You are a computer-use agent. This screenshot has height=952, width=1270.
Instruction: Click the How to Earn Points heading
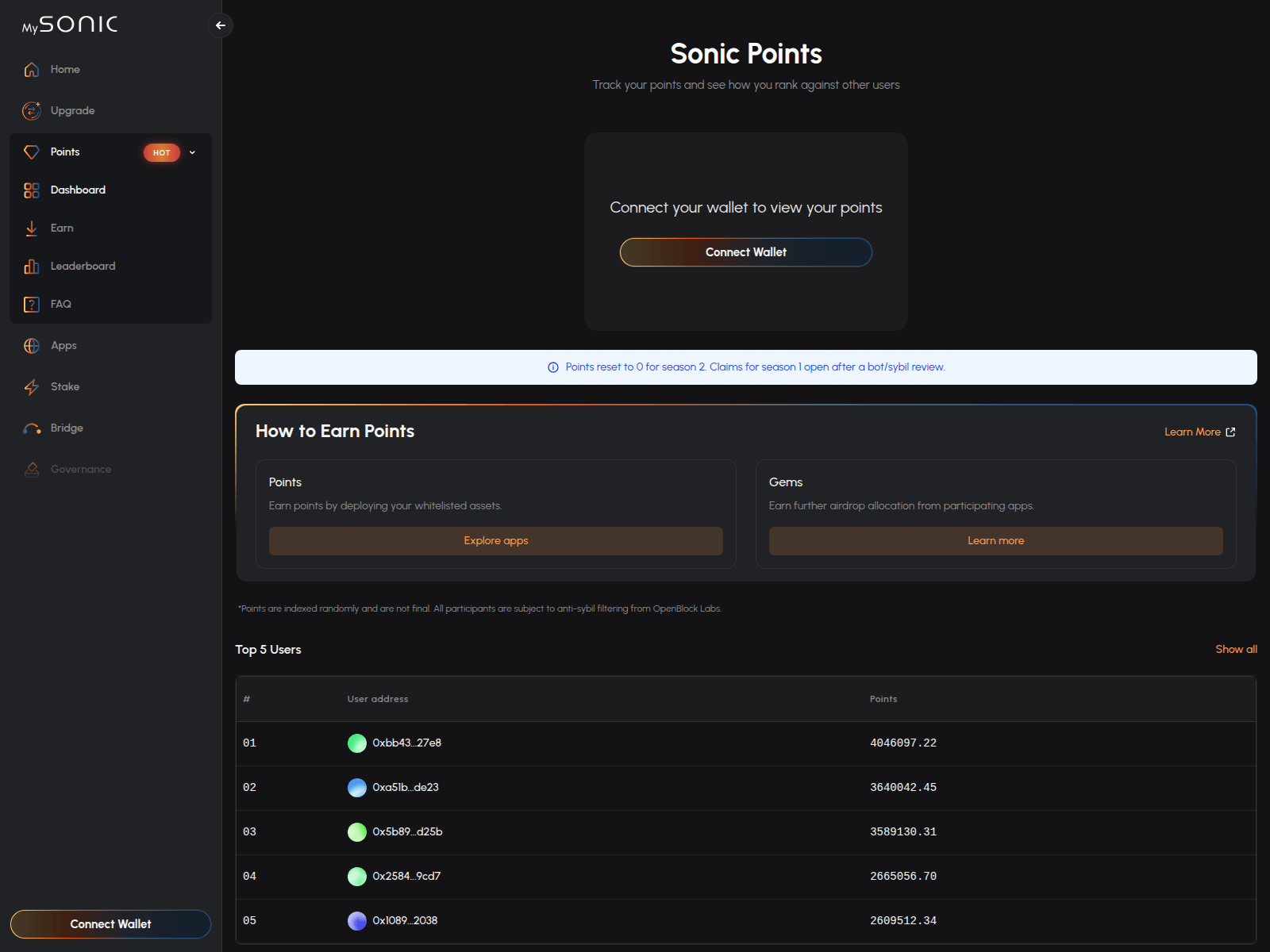(x=335, y=432)
